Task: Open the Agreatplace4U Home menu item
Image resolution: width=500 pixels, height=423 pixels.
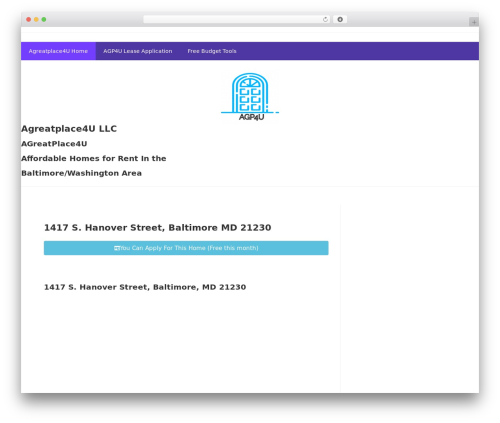Action: pos(58,51)
